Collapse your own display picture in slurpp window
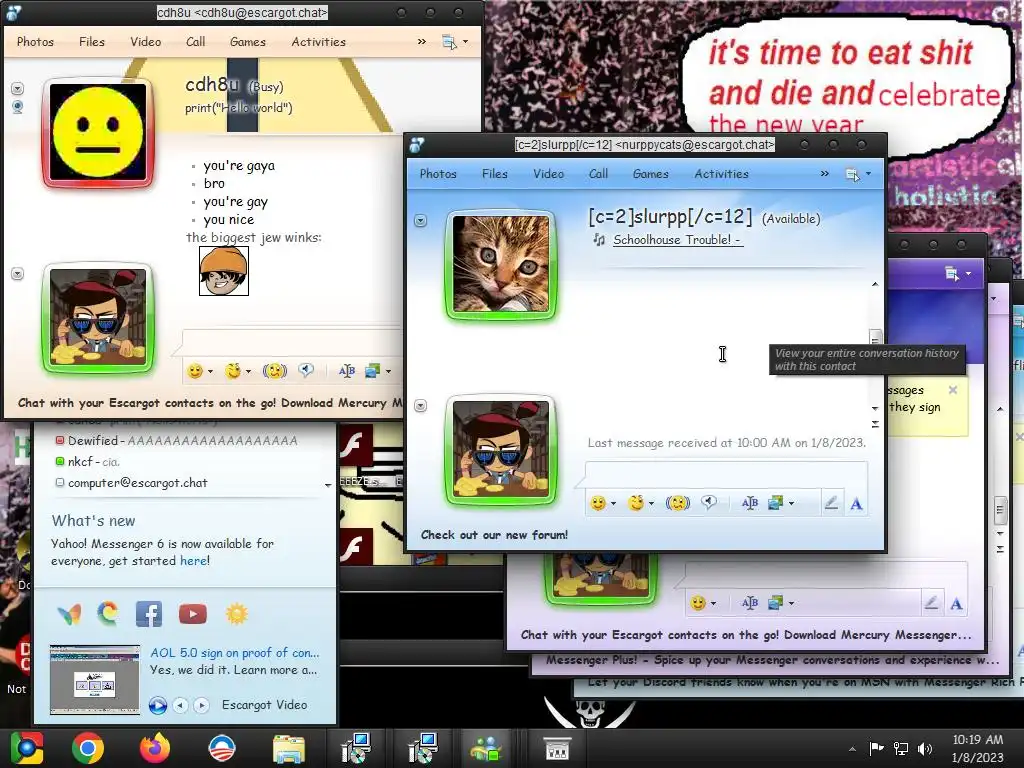The image size is (1024, 768). (x=421, y=406)
